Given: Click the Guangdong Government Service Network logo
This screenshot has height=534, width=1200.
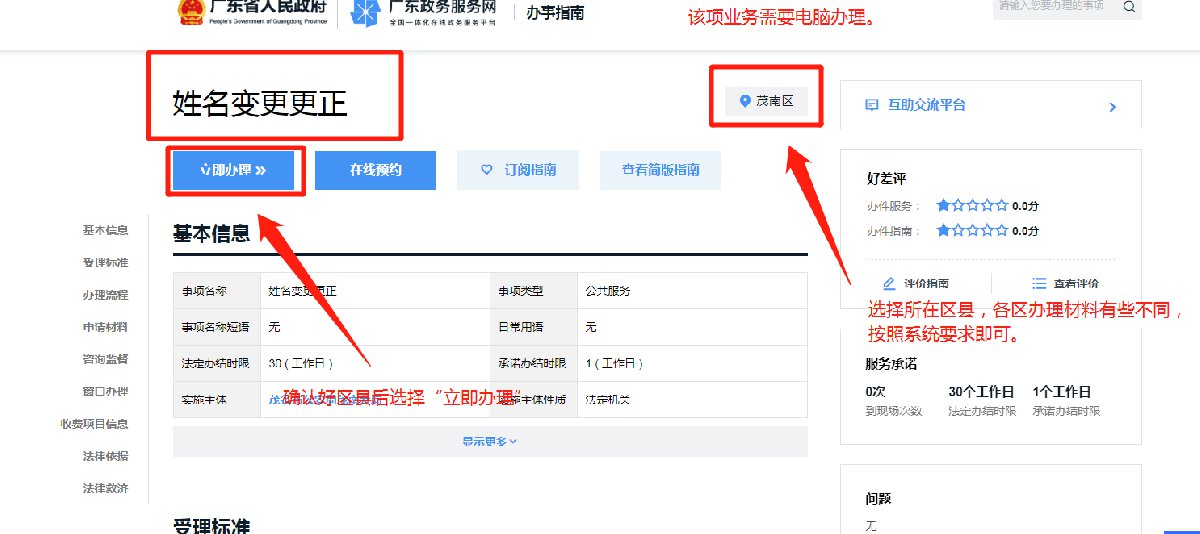Looking at the screenshot, I should (423, 13).
